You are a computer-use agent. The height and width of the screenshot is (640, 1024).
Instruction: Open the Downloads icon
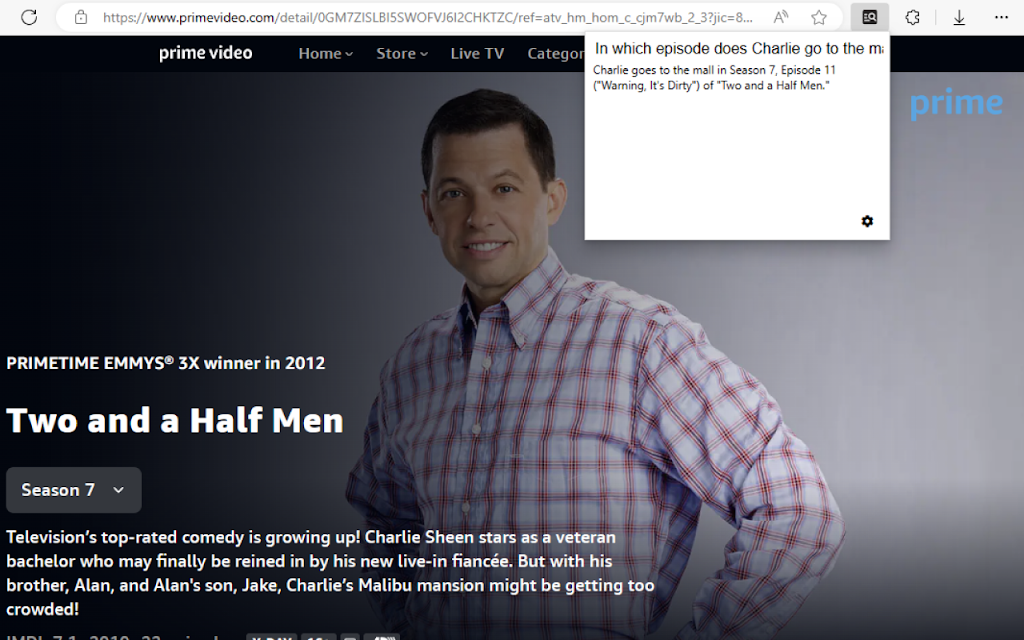tap(959, 18)
